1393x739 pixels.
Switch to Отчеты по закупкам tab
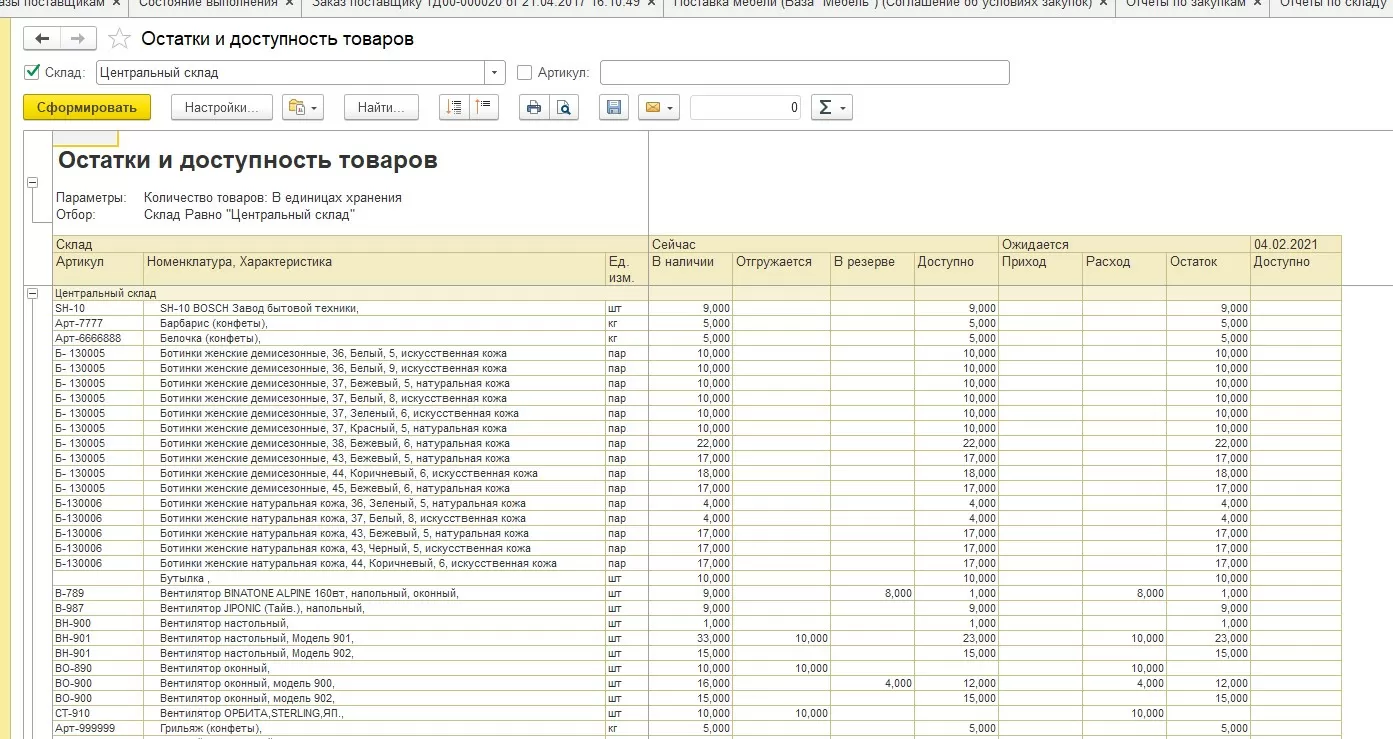tap(1186, 4)
